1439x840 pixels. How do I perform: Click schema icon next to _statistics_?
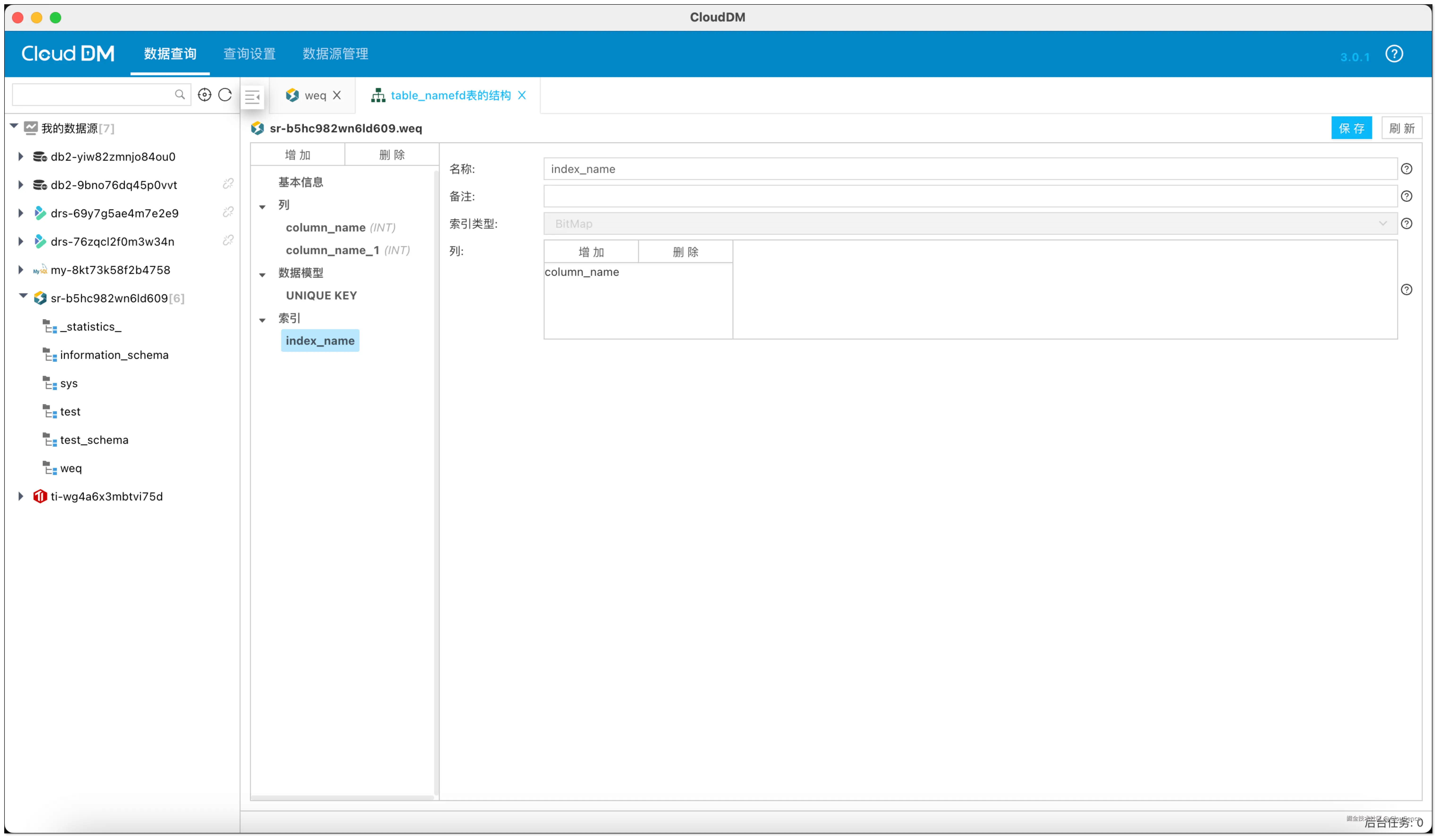[x=50, y=326]
